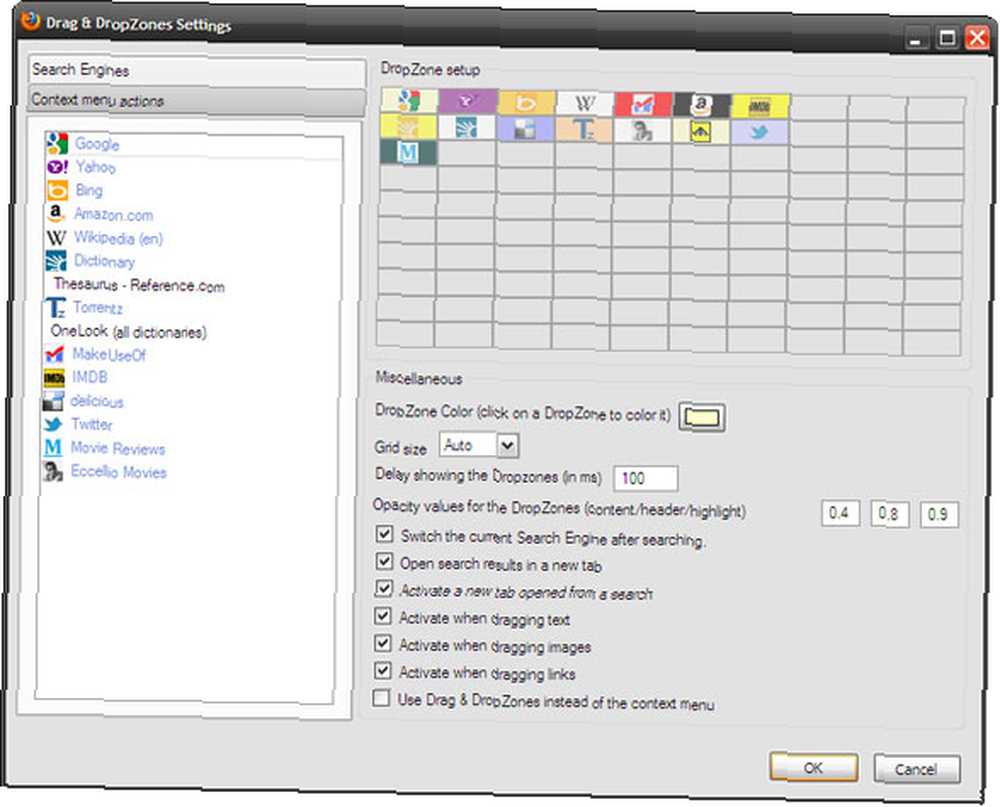This screenshot has width=1000, height=807.
Task: Select the Eccellio Movies DropZone cell
Action: [x=642, y=130]
